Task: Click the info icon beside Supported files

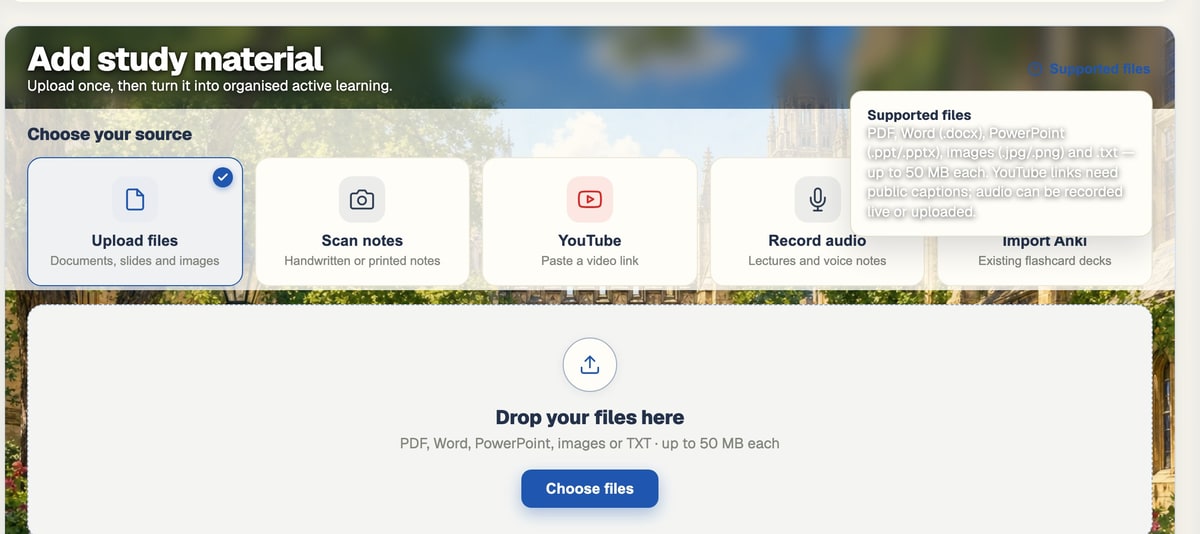Action: [1036, 69]
